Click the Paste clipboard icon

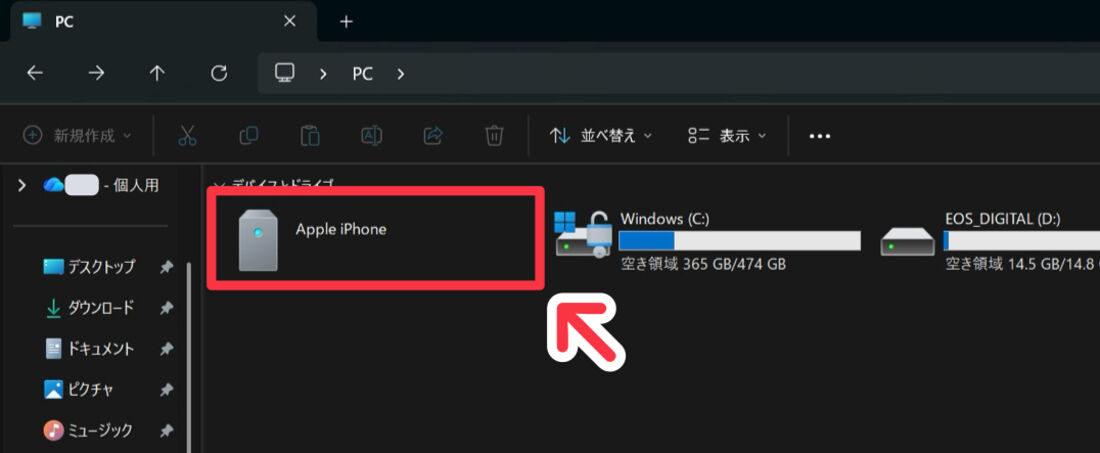tap(310, 135)
